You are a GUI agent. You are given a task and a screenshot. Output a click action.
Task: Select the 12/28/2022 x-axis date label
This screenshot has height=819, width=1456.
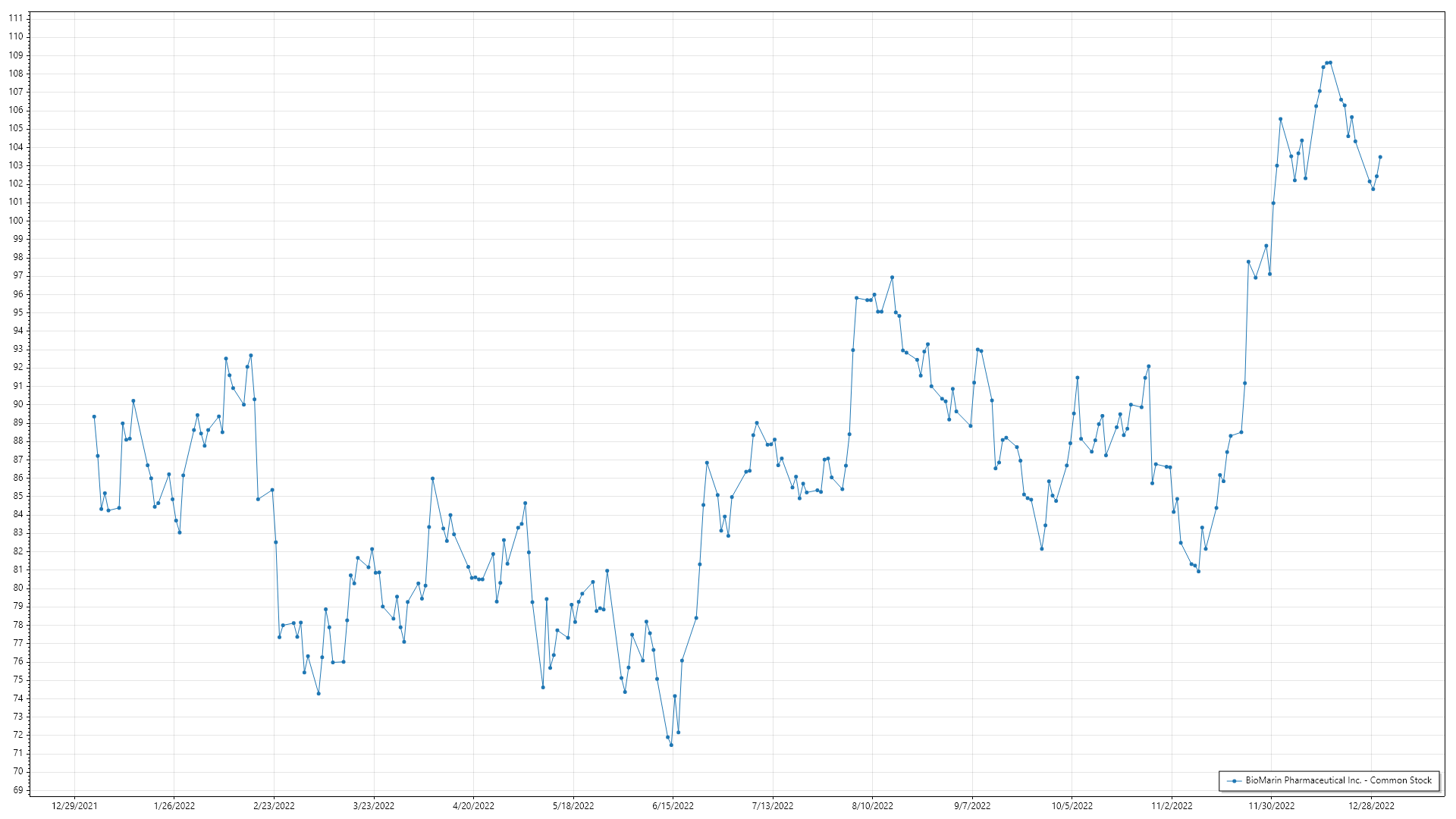tap(1371, 805)
